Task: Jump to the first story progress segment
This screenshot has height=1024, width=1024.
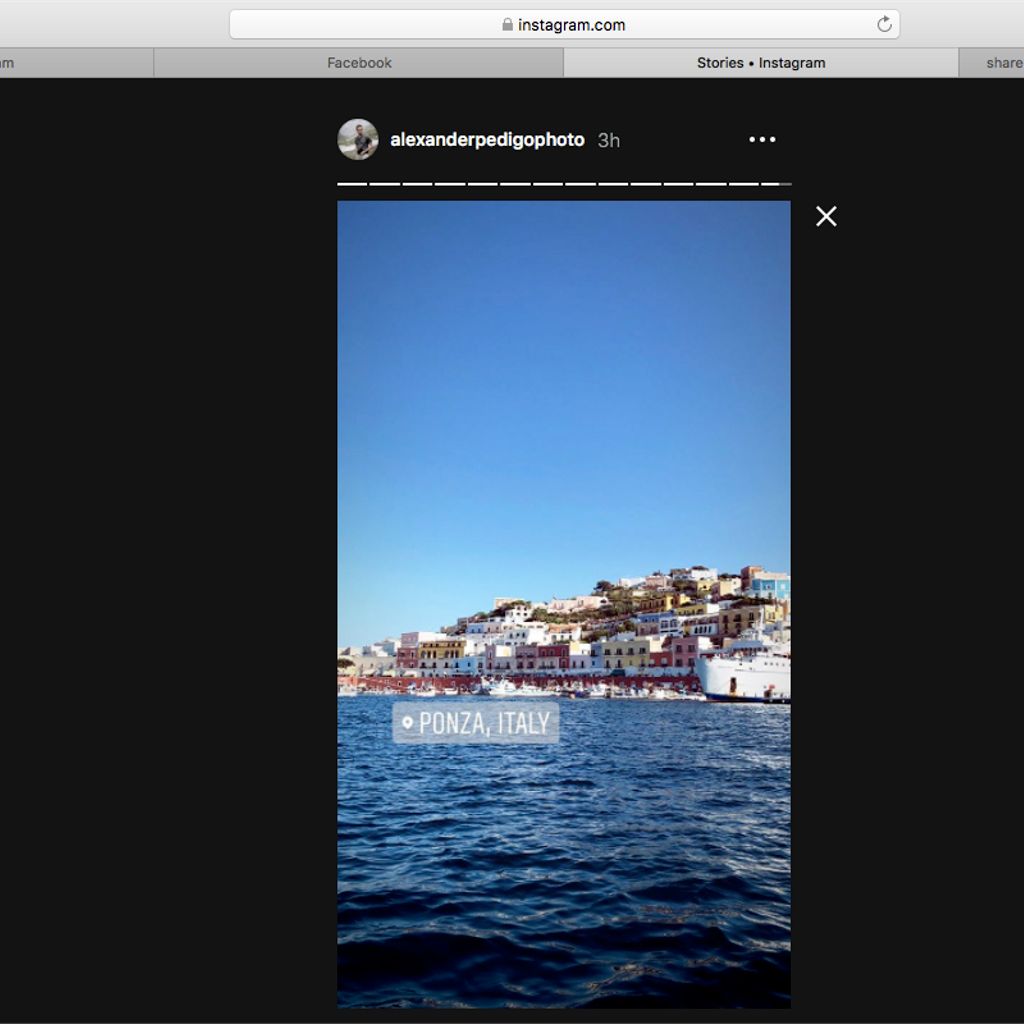Action: pyautogui.click(x=352, y=184)
